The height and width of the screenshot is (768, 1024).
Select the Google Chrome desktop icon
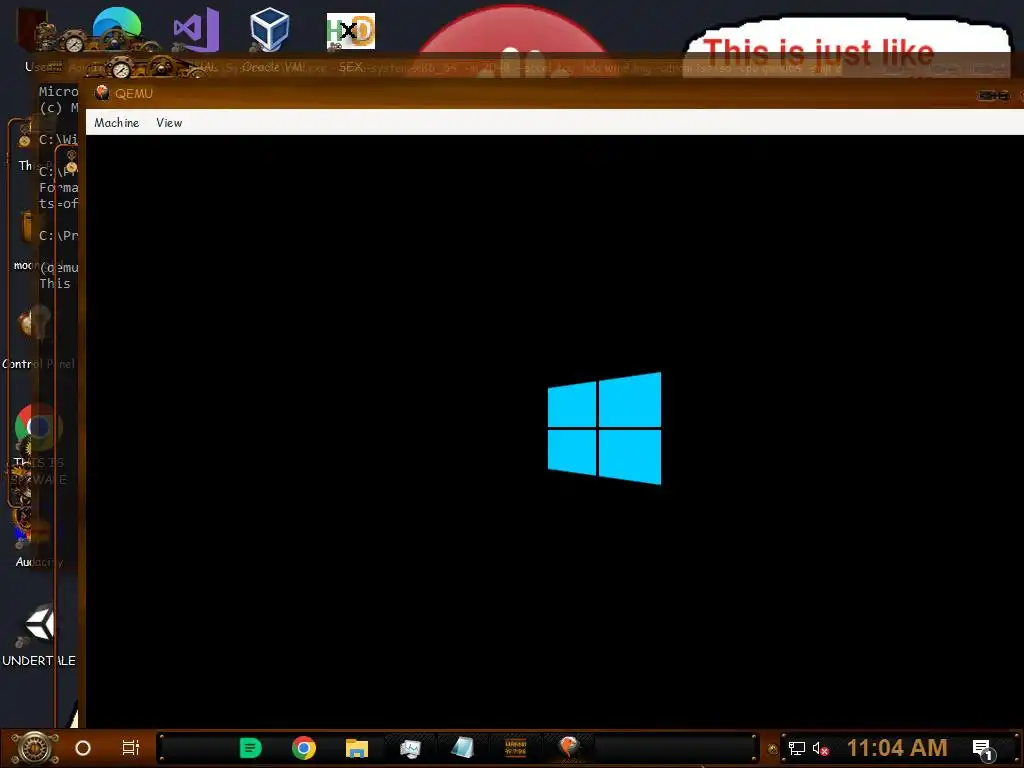click(x=39, y=428)
